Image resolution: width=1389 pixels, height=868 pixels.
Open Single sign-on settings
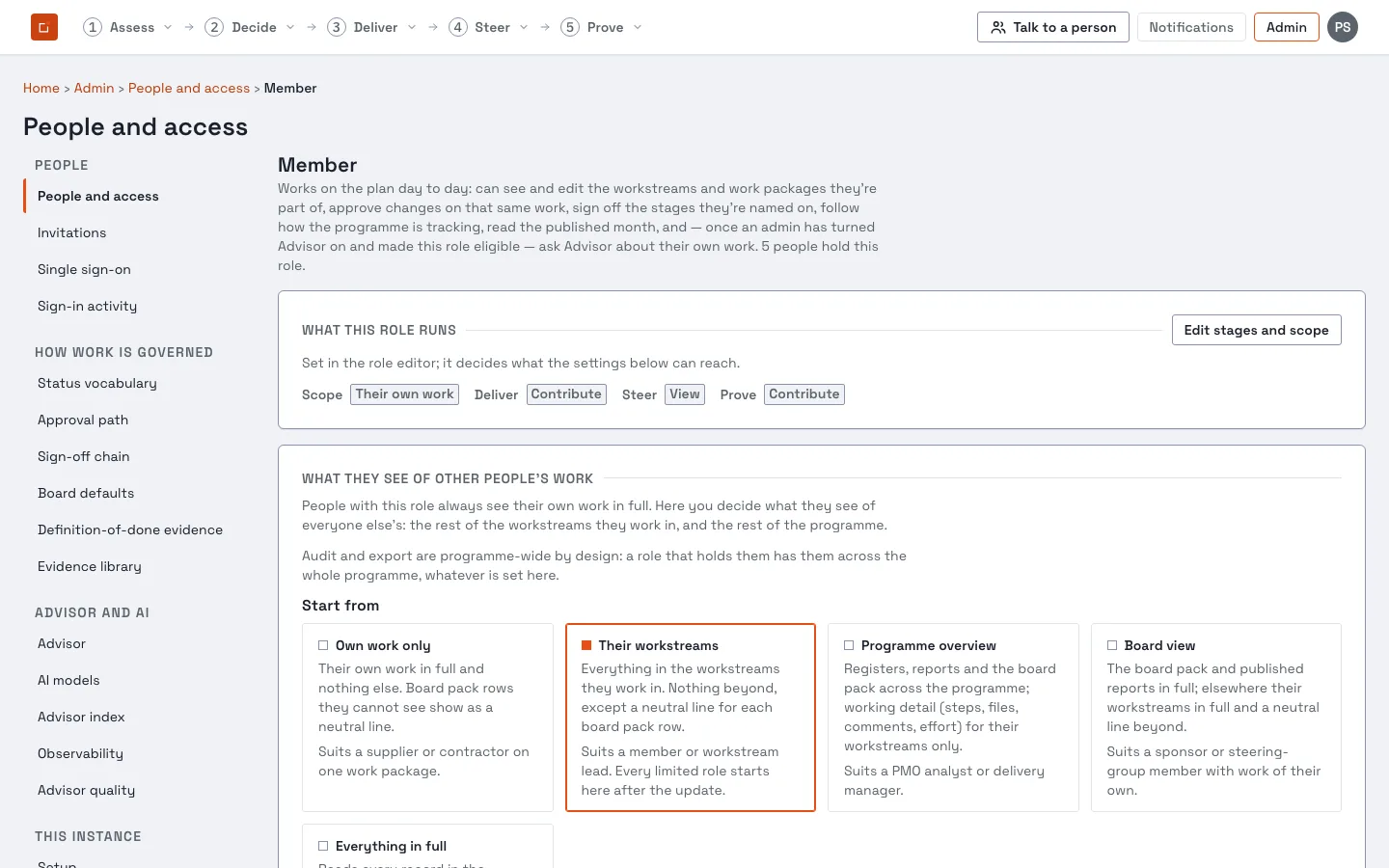tap(84, 269)
